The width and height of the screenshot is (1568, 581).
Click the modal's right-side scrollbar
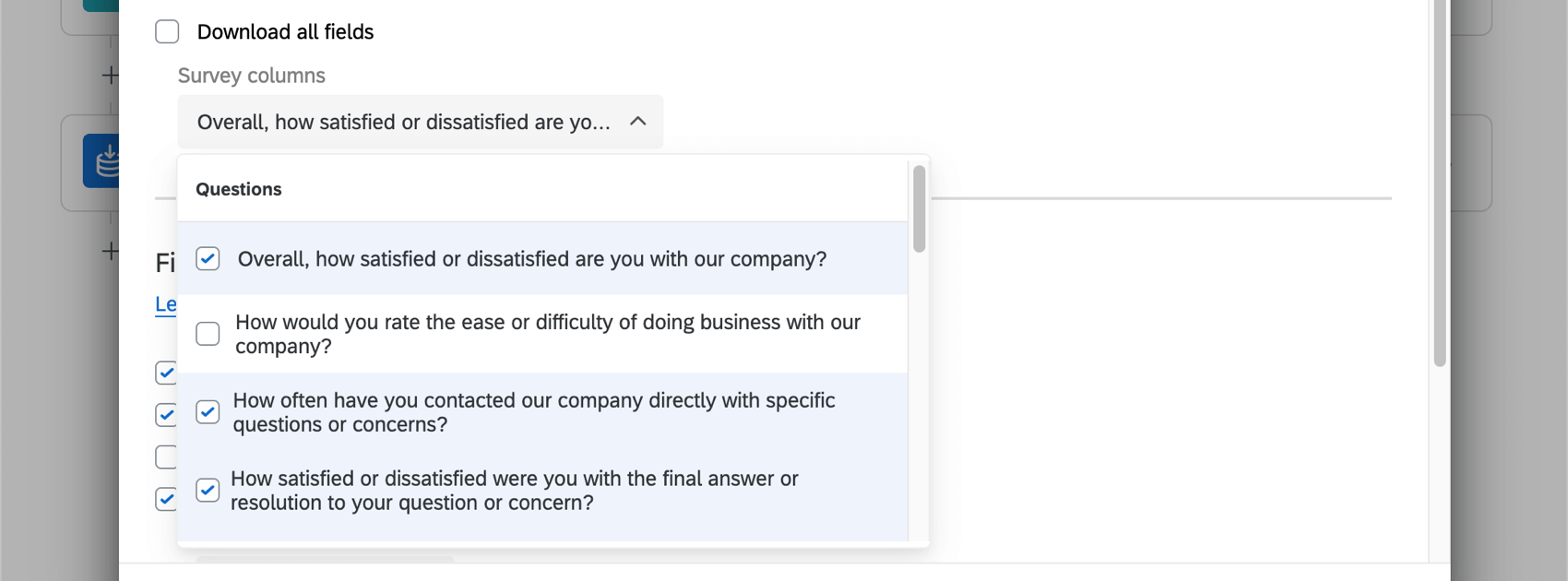tap(1439, 184)
